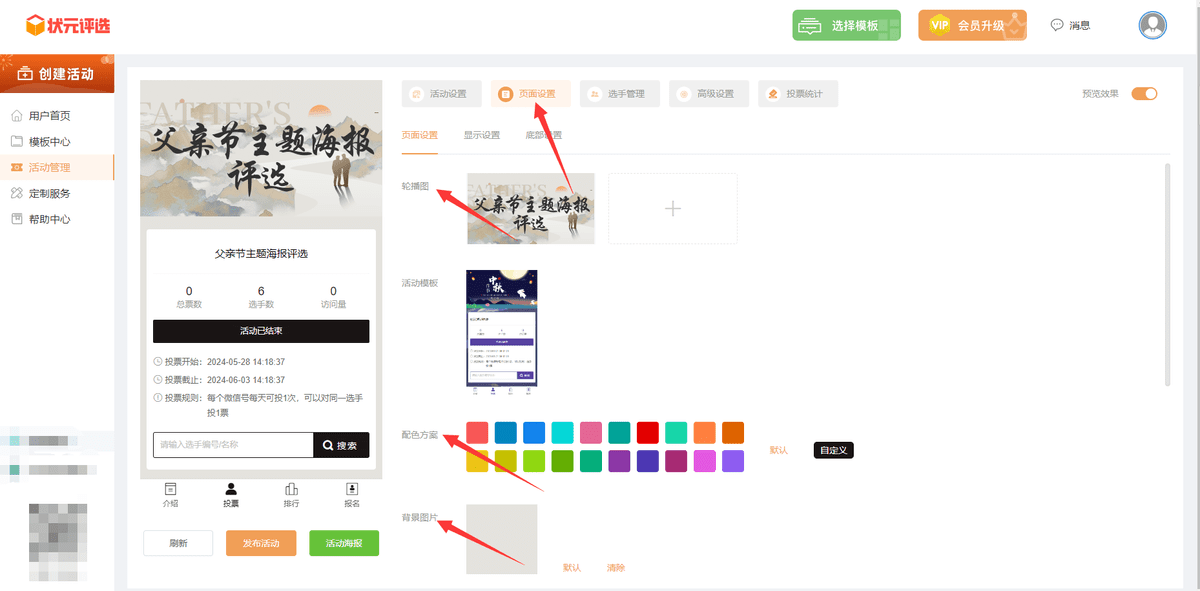Click the 发布活动 publish button
This screenshot has width=1200, height=591.
coord(260,543)
